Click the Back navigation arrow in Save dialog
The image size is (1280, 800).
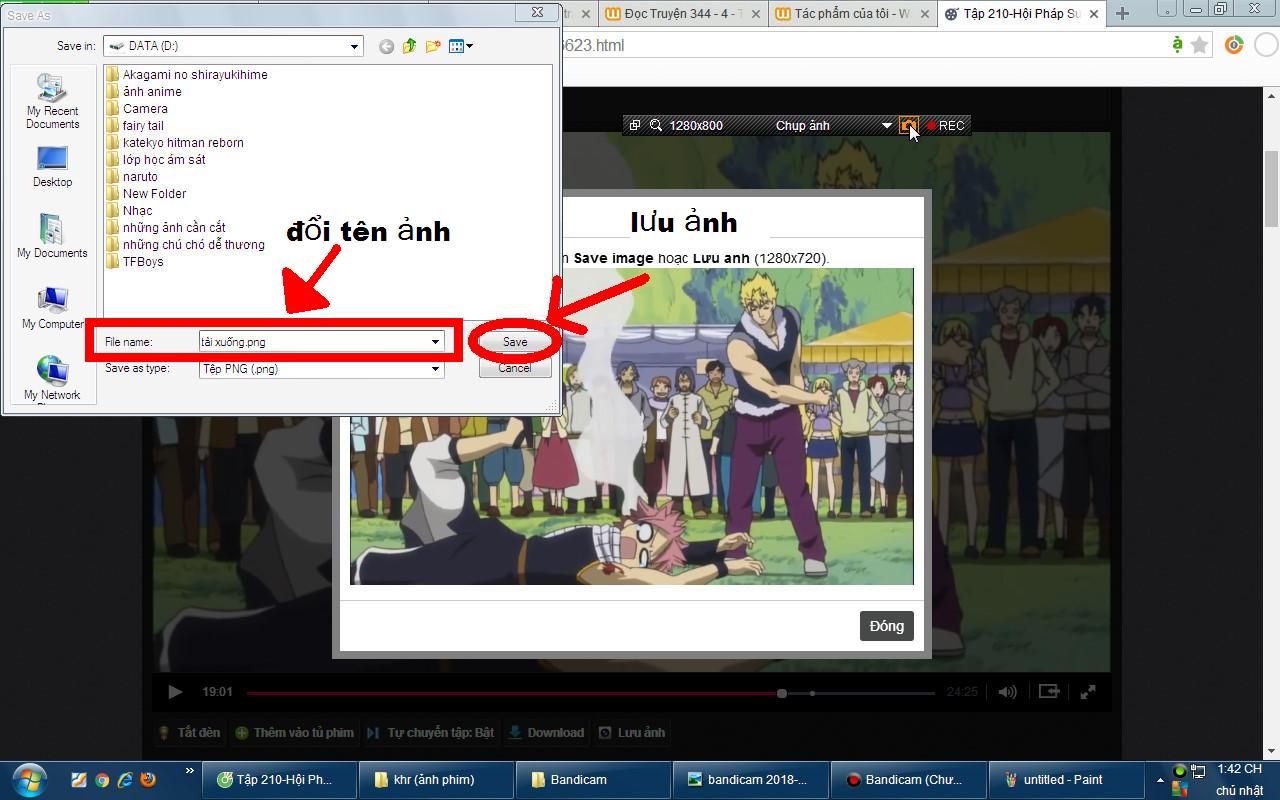pos(387,46)
